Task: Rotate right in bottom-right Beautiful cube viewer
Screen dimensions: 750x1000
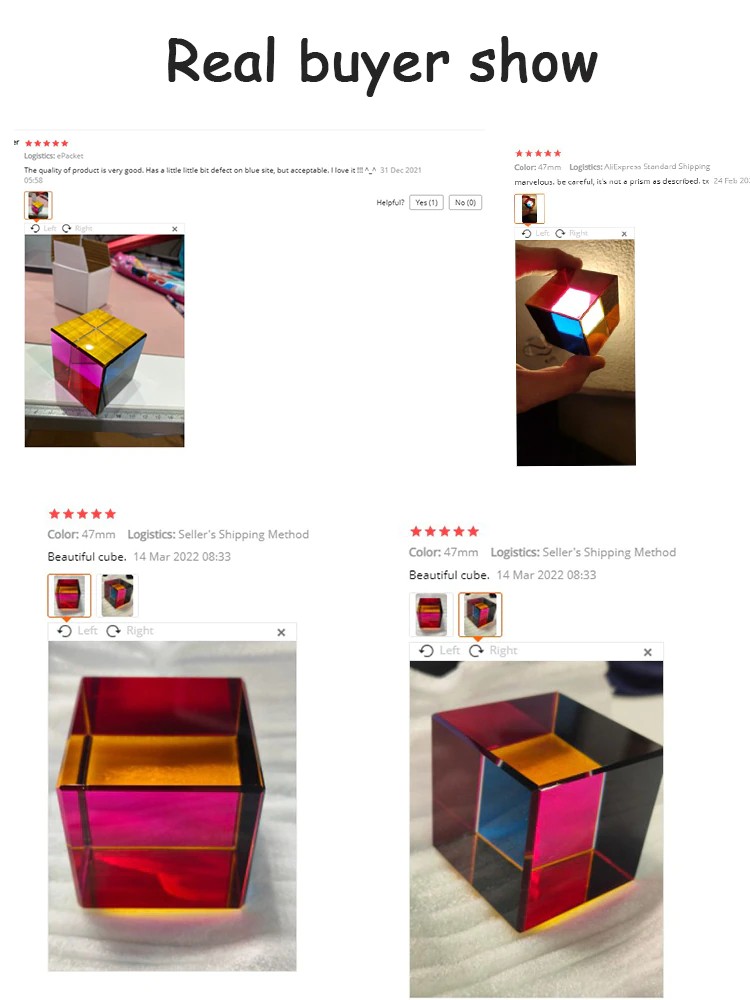Action: pyautogui.click(x=476, y=651)
